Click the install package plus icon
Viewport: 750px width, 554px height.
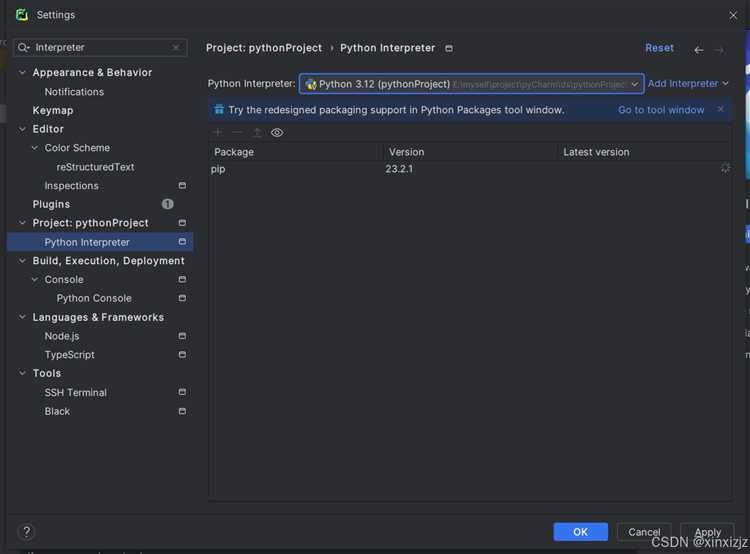218,132
